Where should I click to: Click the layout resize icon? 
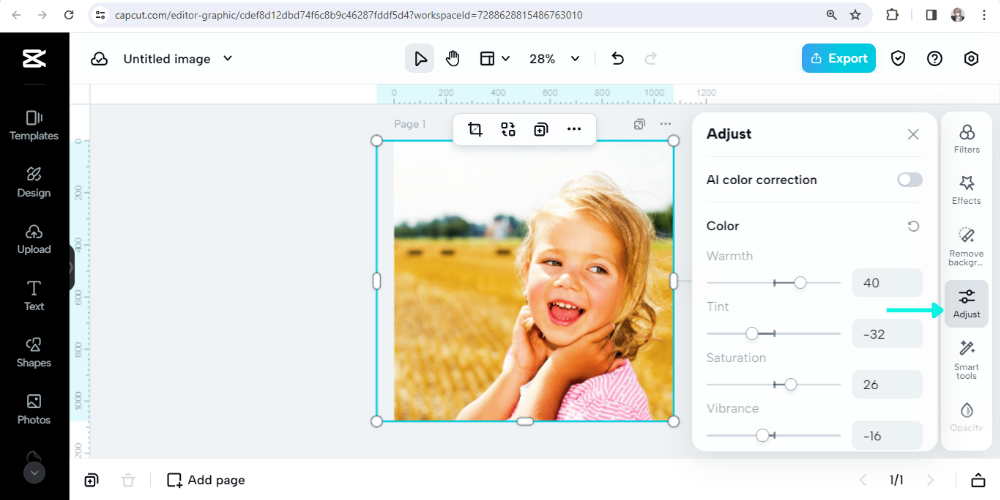point(487,59)
